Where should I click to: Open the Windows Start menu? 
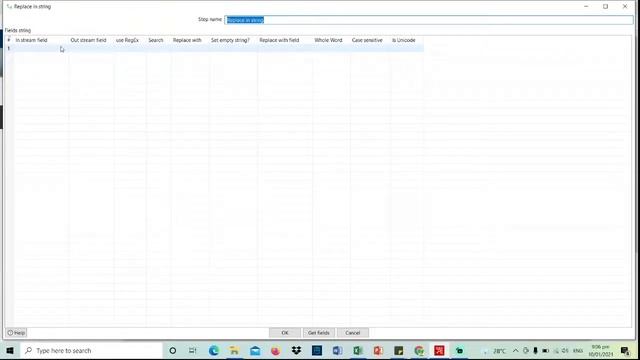10,351
